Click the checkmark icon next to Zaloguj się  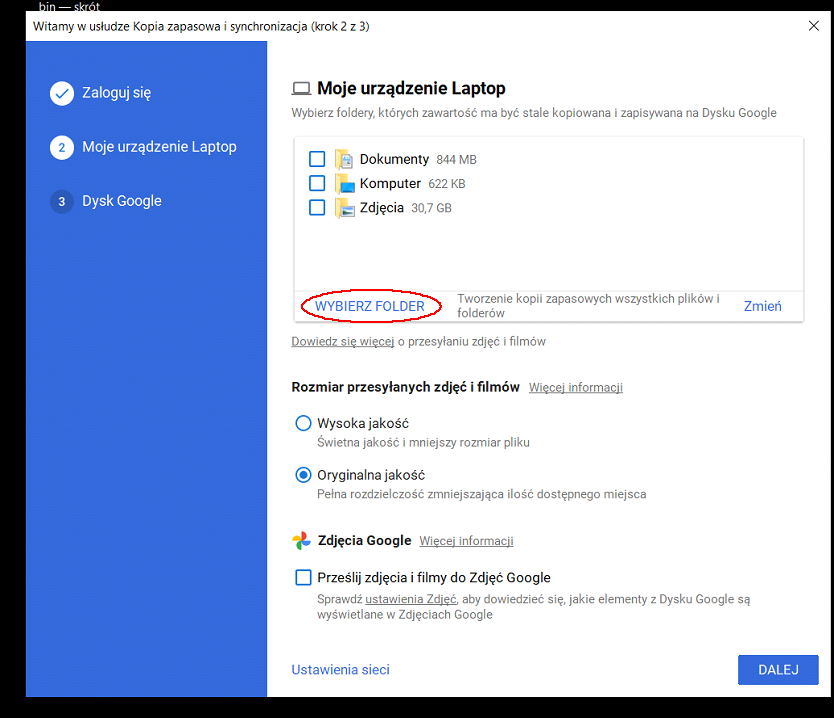62,93
